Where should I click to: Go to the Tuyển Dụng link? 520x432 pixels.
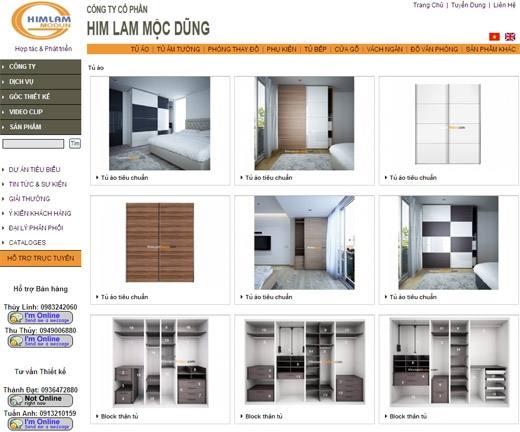(468, 5)
